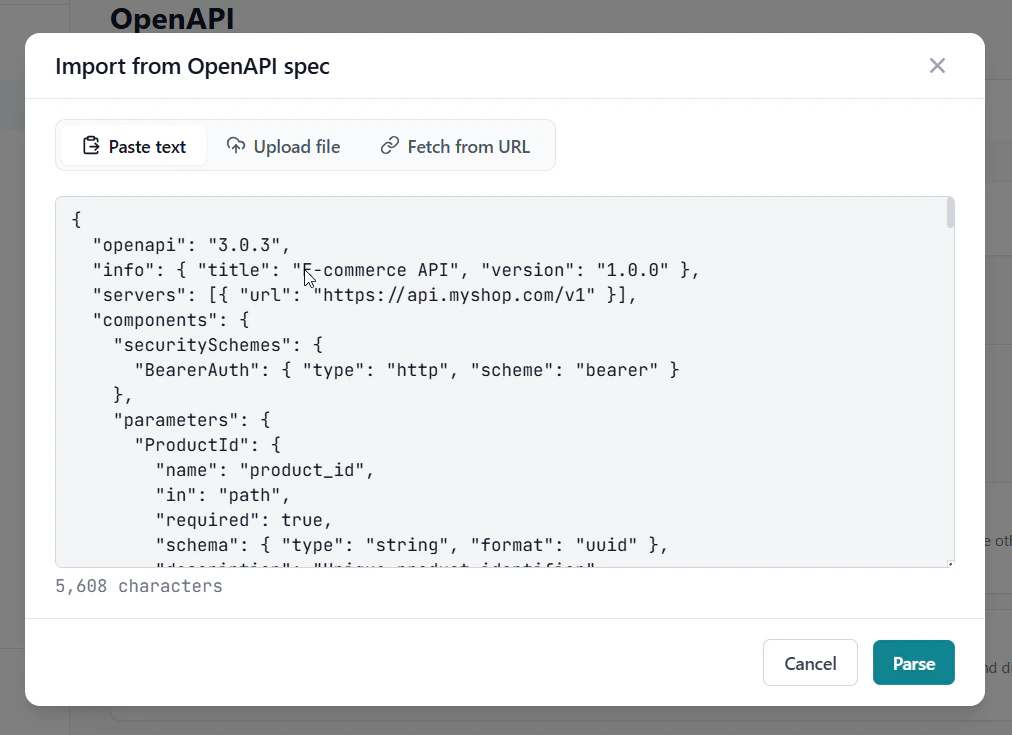The width and height of the screenshot is (1012, 735).
Task: Click the link chain icon
Action: click(389, 146)
